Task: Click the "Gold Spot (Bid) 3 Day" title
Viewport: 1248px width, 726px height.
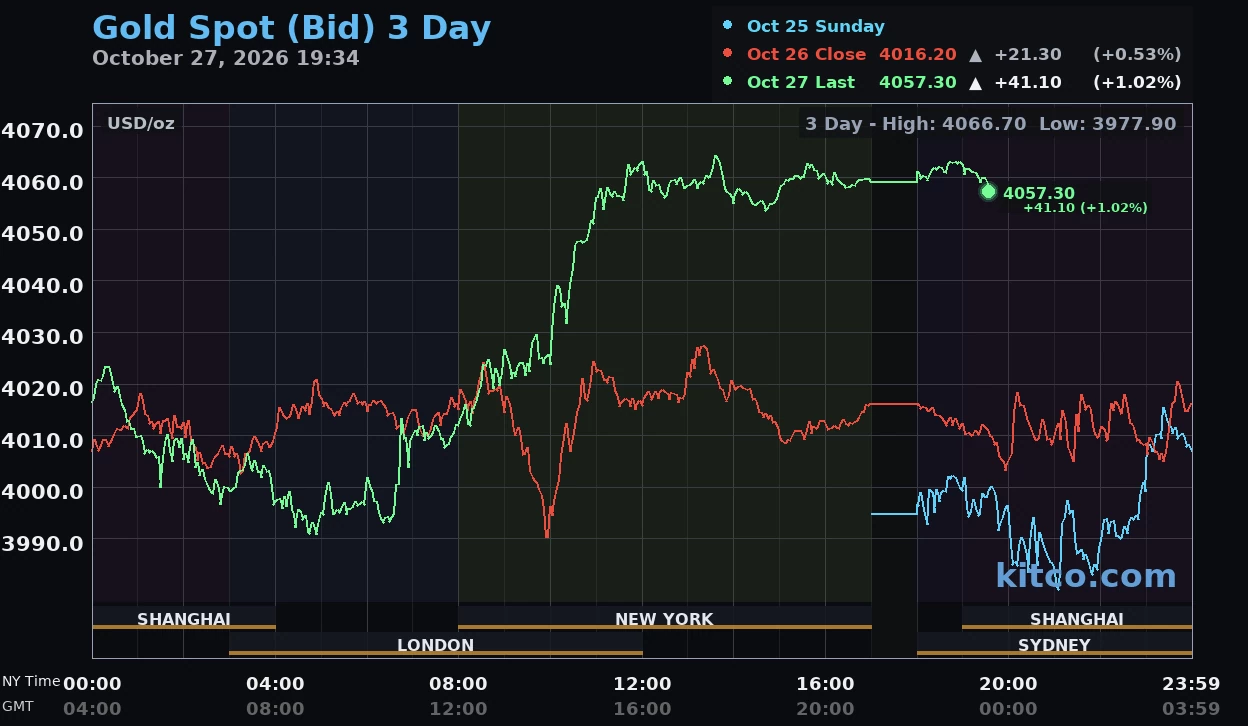Action: (x=292, y=28)
